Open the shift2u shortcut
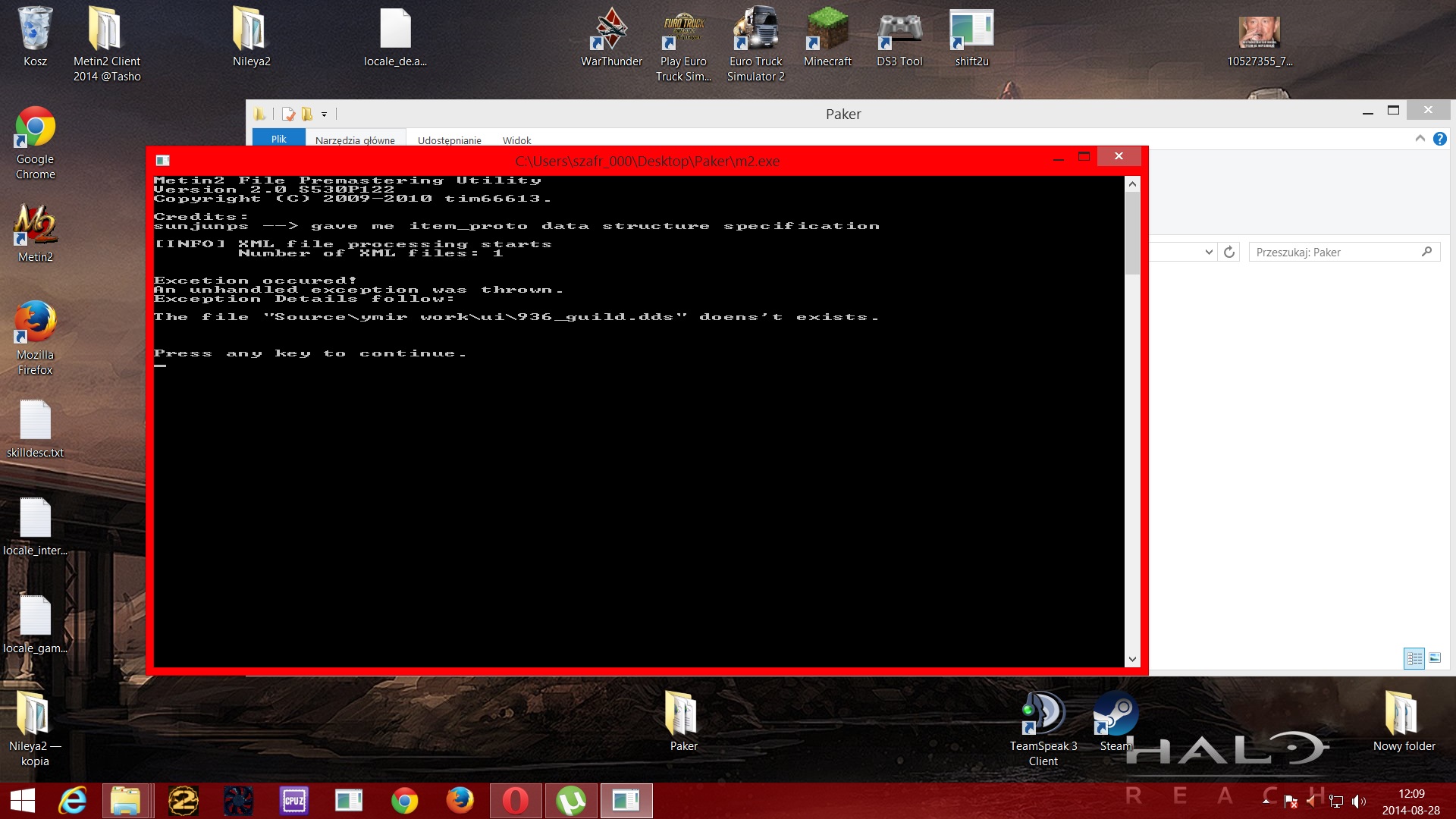This screenshot has width=1456, height=819. click(x=971, y=36)
